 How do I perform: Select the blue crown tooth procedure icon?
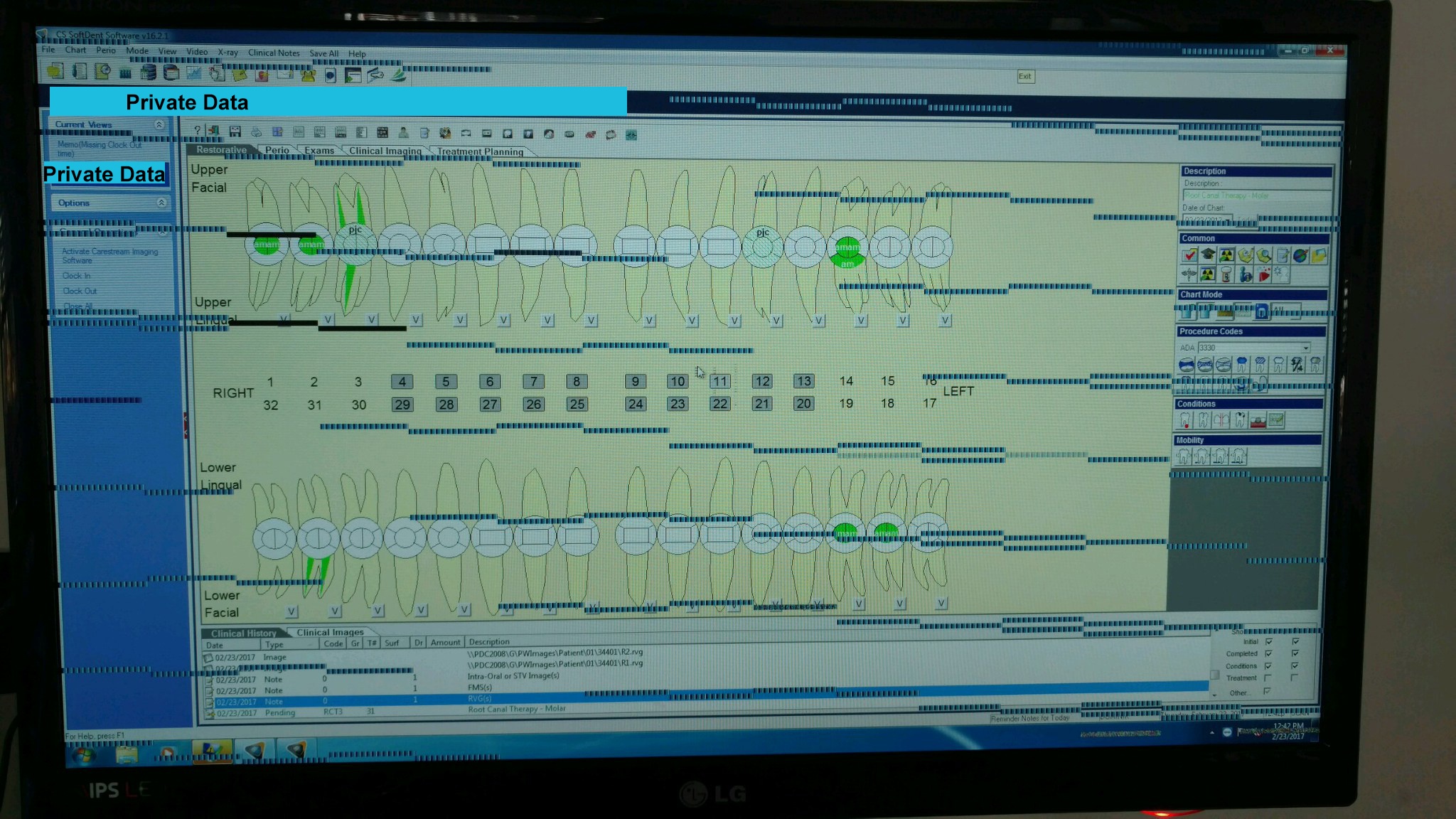[1241, 365]
